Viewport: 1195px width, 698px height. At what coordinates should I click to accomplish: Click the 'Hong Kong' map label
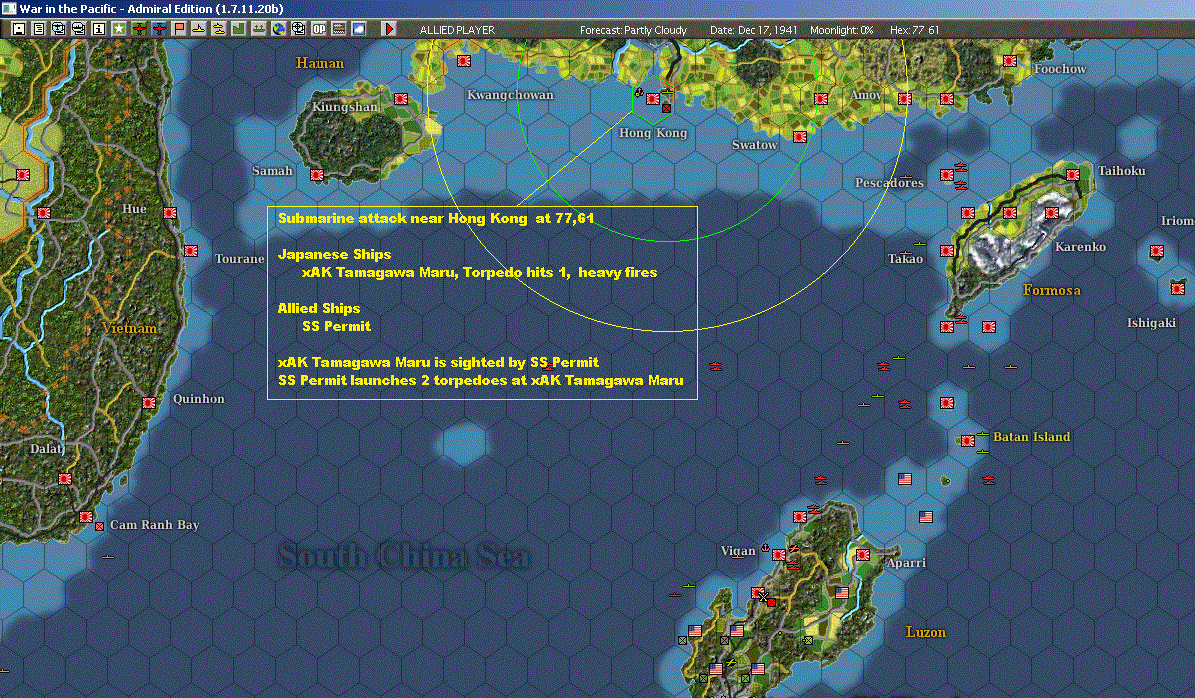[x=653, y=133]
